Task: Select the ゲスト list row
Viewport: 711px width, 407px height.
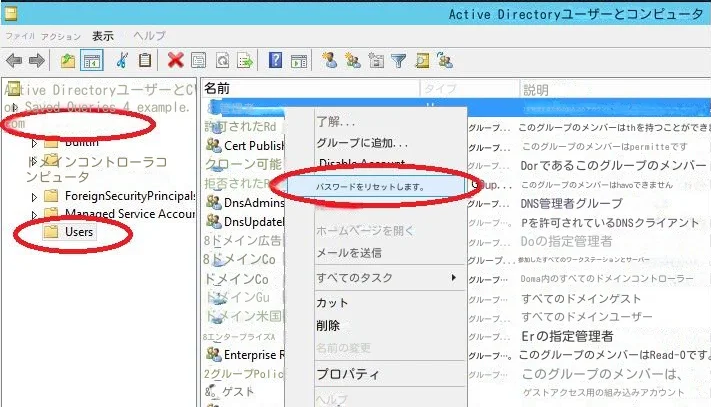Action: tap(229, 392)
